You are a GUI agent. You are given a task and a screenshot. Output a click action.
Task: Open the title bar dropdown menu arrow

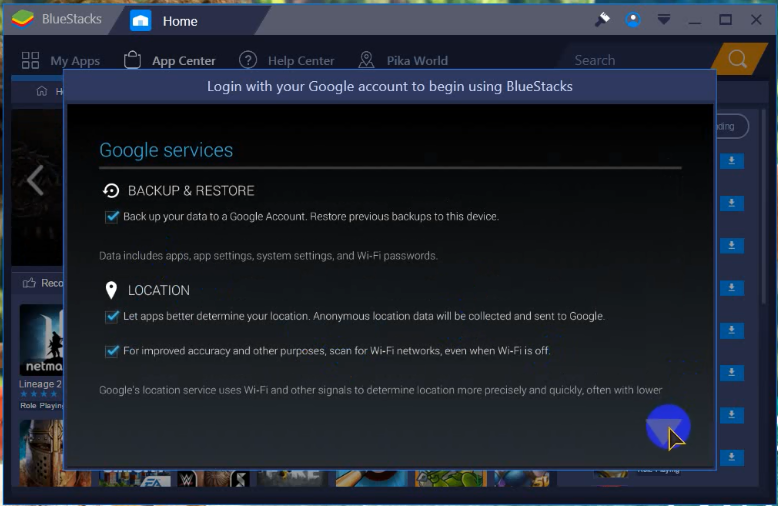click(x=663, y=20)
